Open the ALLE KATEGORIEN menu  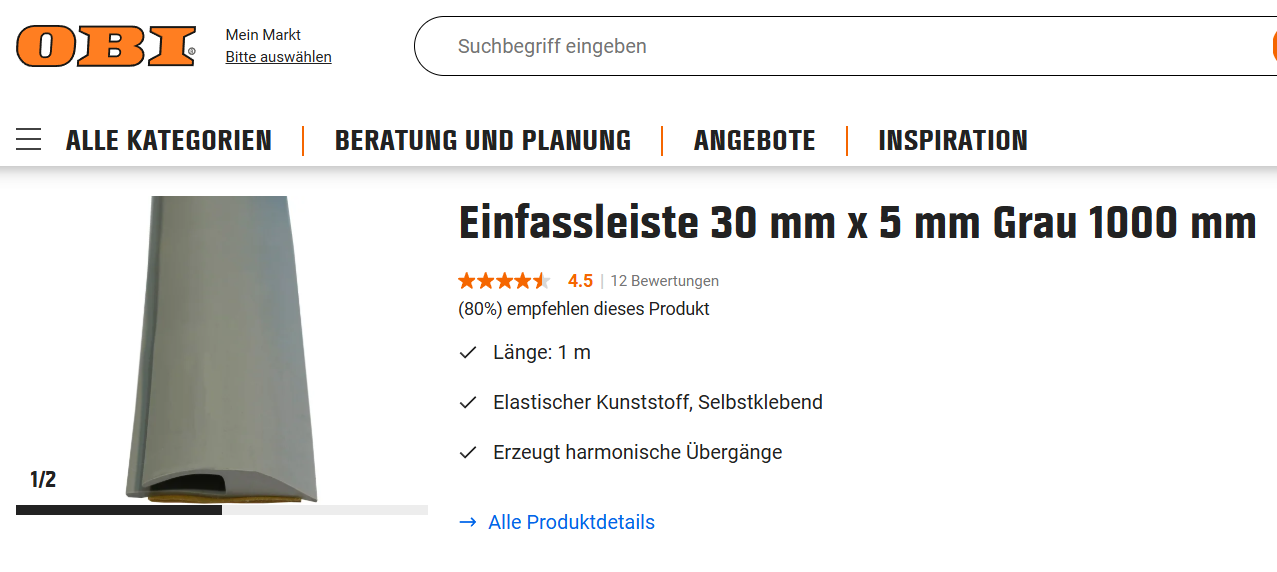tap(169, 140)
